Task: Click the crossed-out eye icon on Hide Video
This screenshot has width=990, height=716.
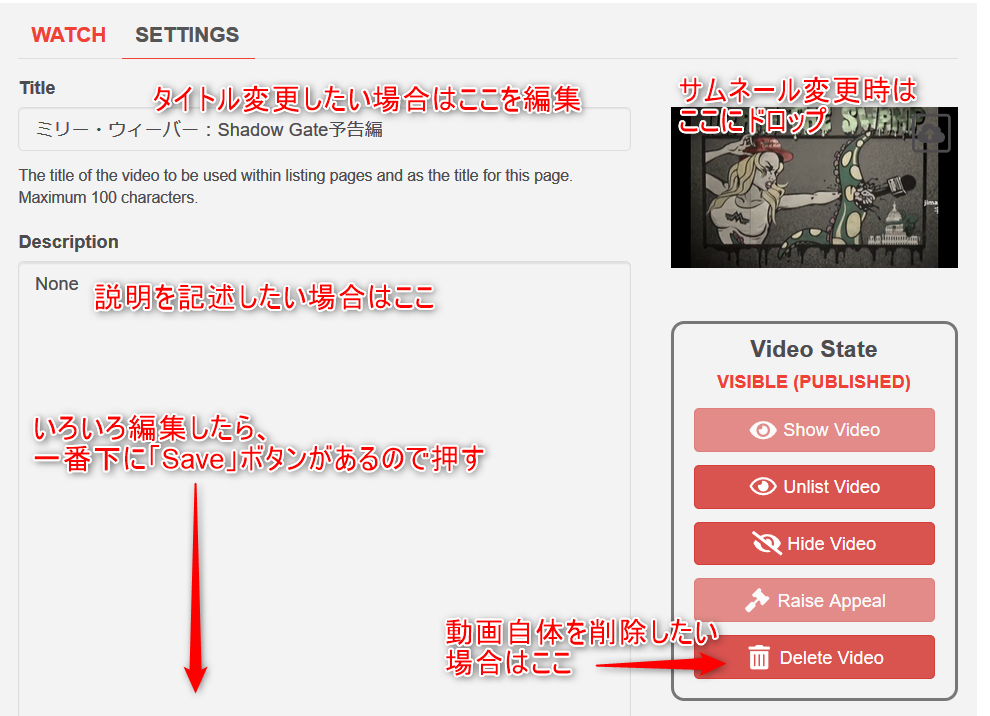Action: [x=766, y=543]
